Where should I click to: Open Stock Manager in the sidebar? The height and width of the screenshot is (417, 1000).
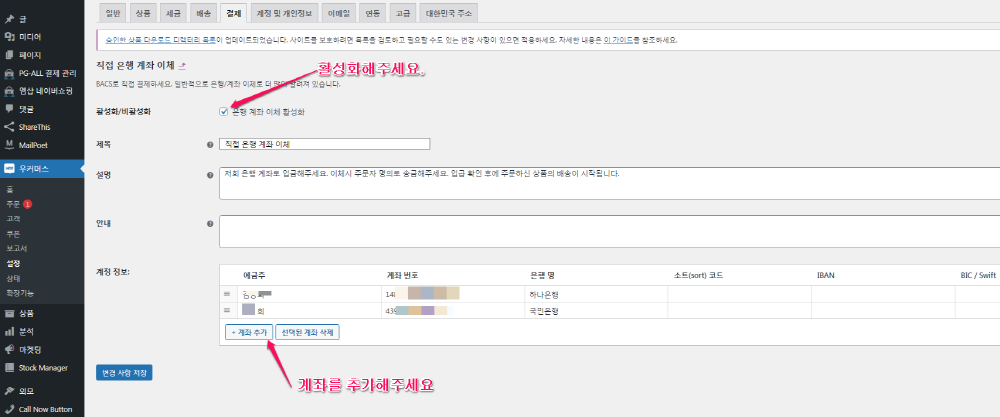(41, 367)
